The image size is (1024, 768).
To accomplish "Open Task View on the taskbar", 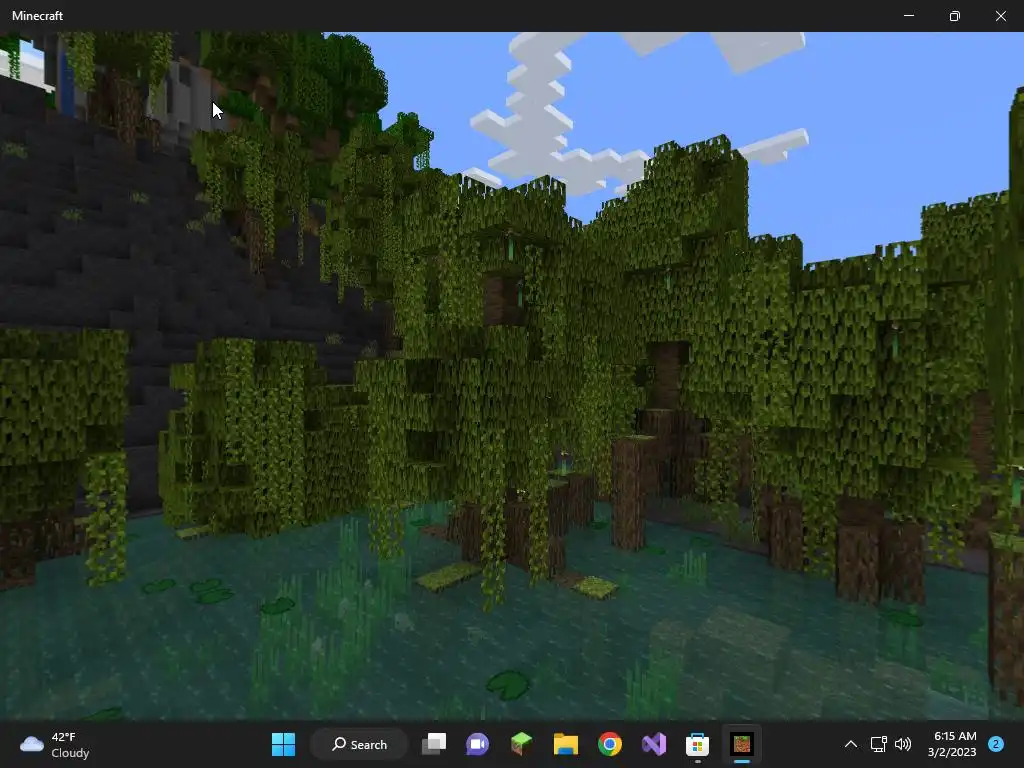I will [434, 744].
